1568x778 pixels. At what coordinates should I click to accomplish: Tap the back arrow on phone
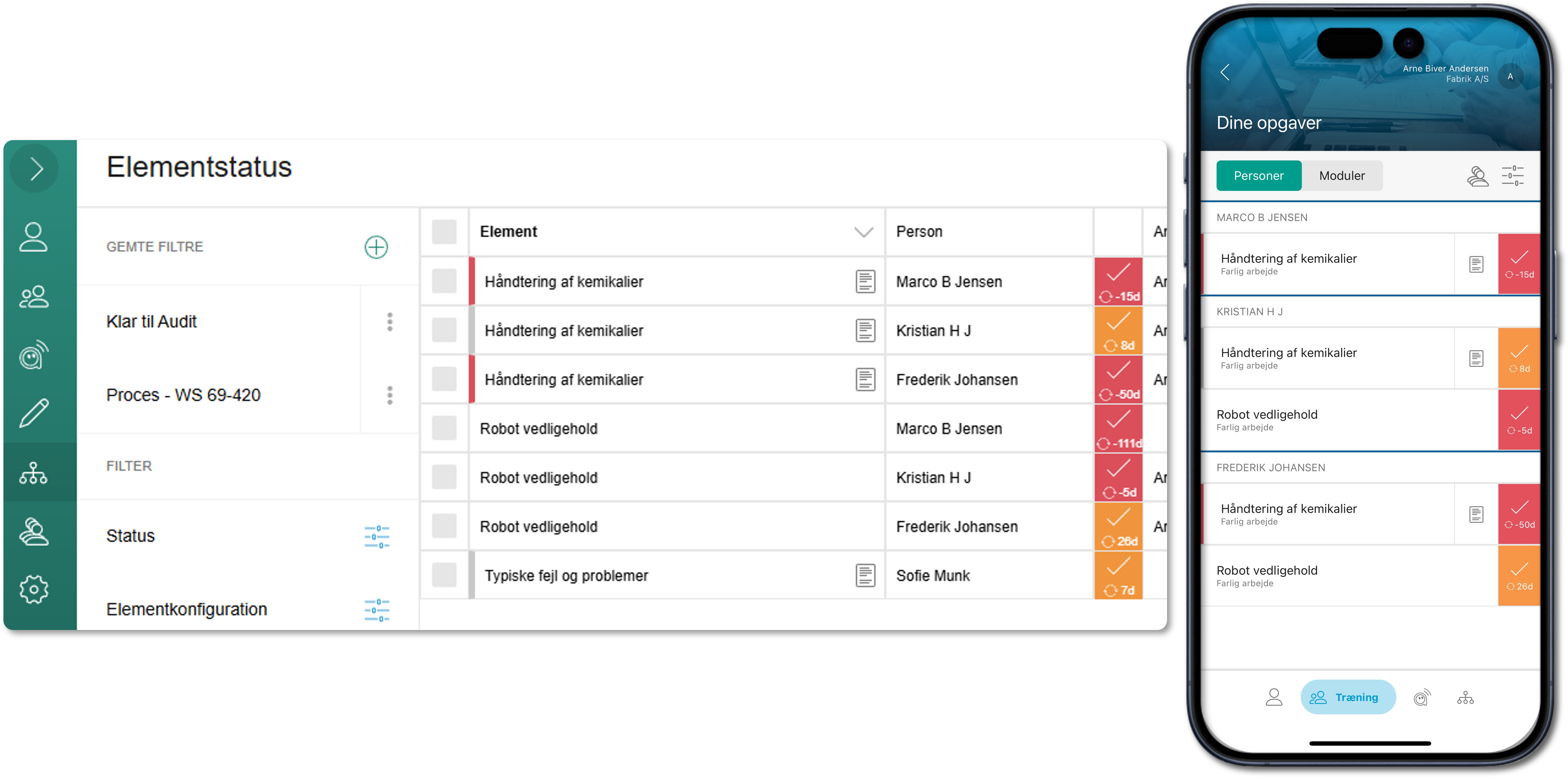tap(1225, 72)
